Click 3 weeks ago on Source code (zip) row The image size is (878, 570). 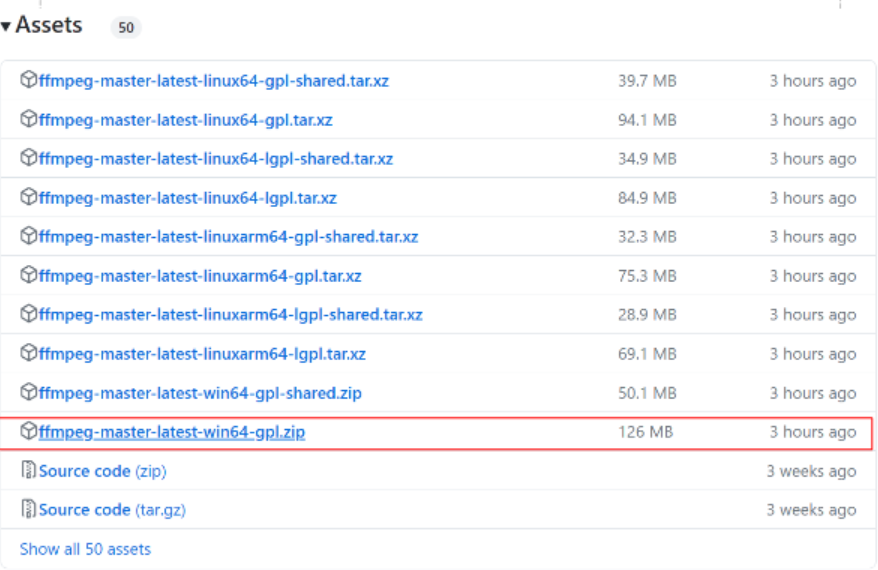click(x=811, y=471)
